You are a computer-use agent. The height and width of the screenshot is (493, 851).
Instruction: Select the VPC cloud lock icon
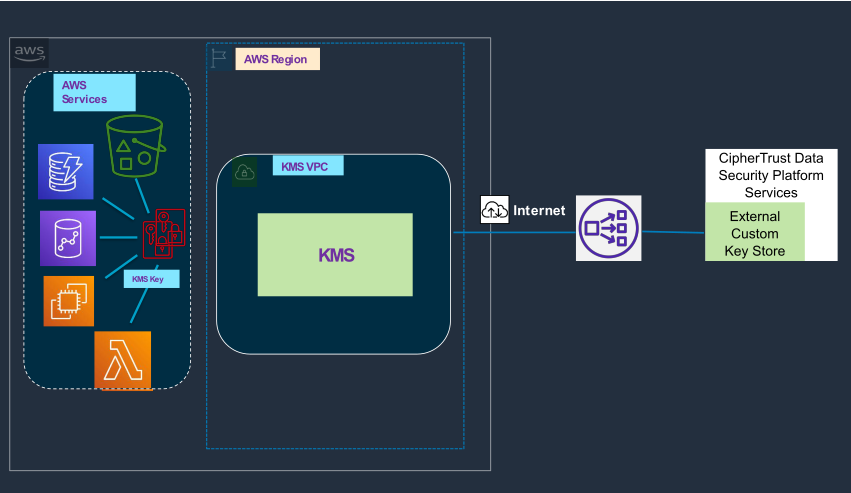(244, 173)
